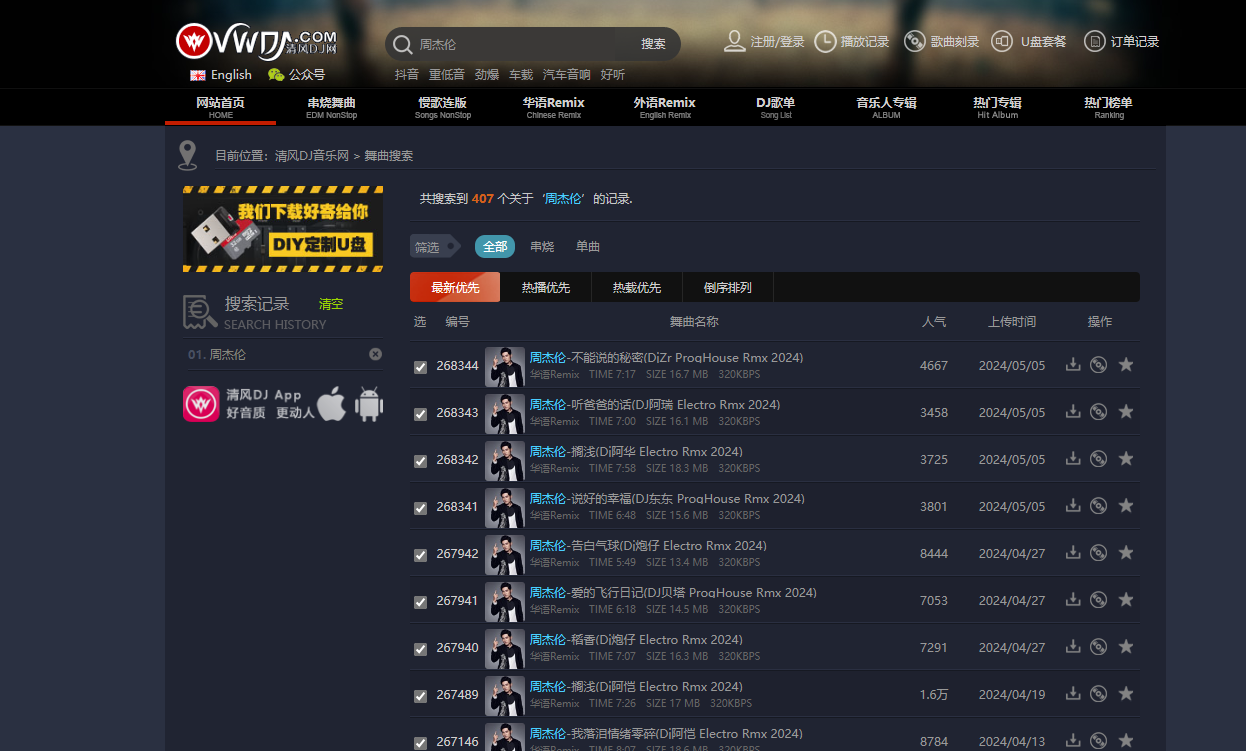Image resolution: width=1246 pixels, height=751 pixels.
Task: Filter results by 串烧
Action: click(542, 246)
